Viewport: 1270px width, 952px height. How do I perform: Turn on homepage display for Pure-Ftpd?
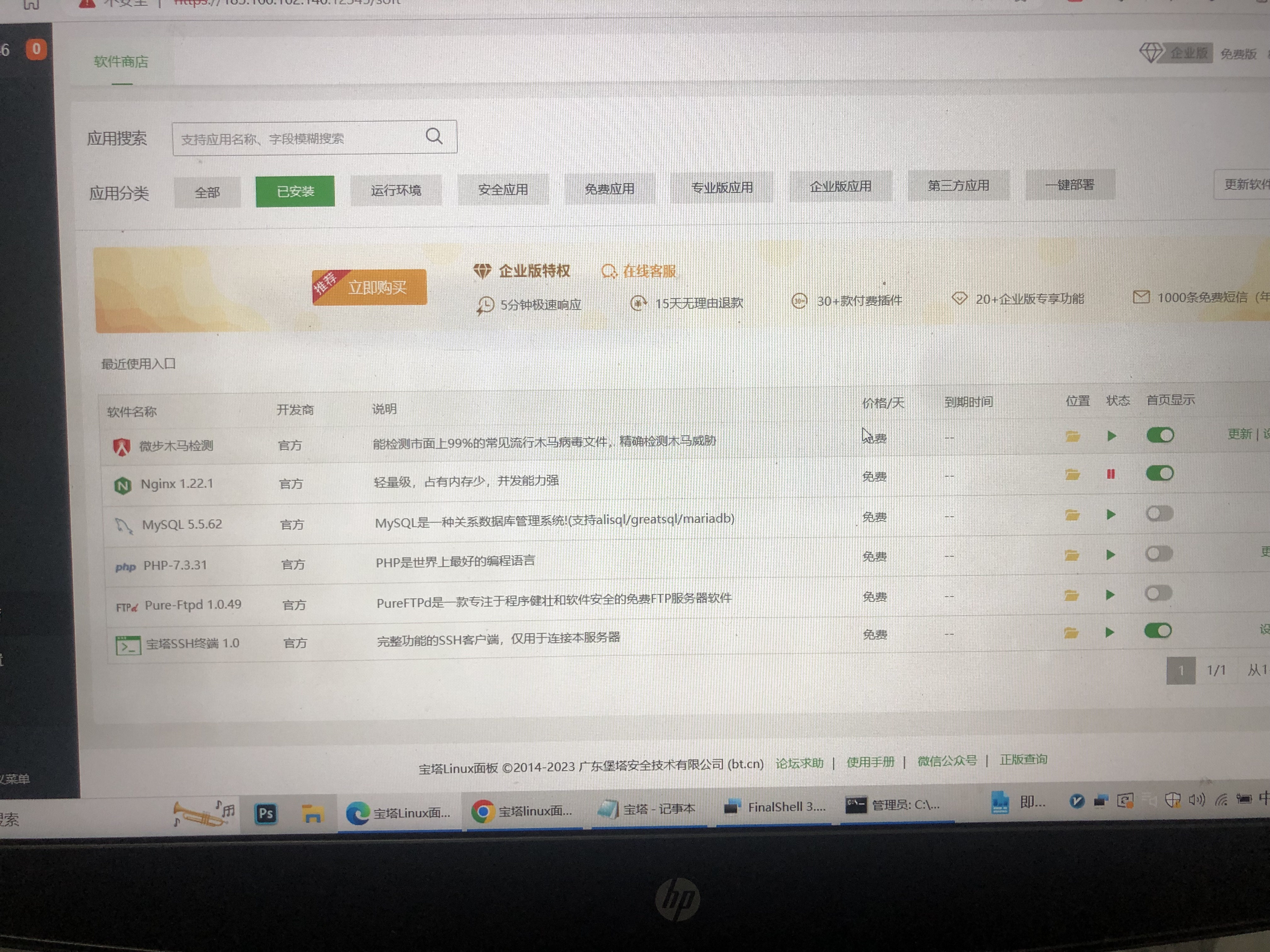coord(1158,593)
